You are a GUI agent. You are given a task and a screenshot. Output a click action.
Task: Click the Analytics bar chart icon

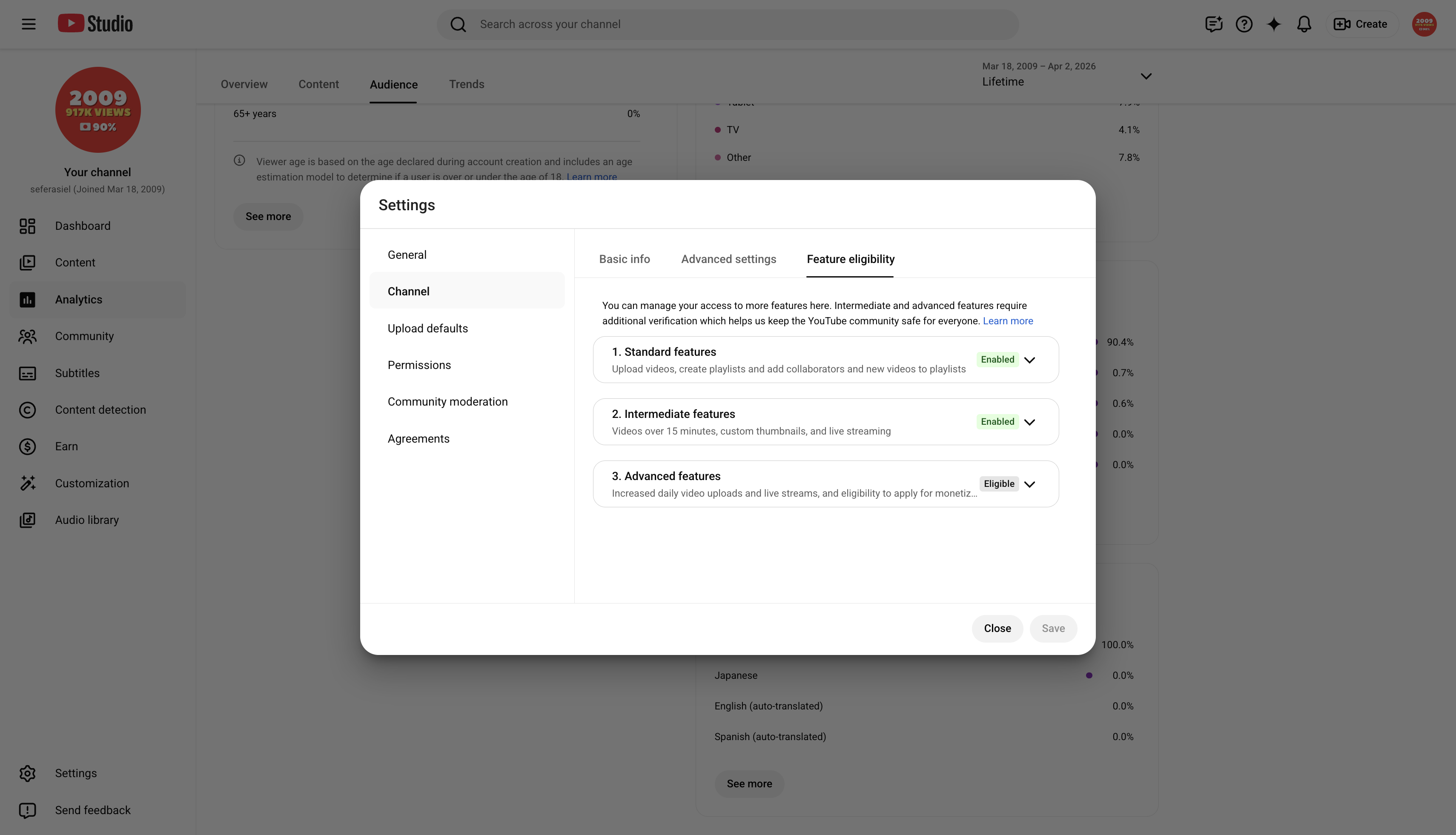tap(28, 299)
